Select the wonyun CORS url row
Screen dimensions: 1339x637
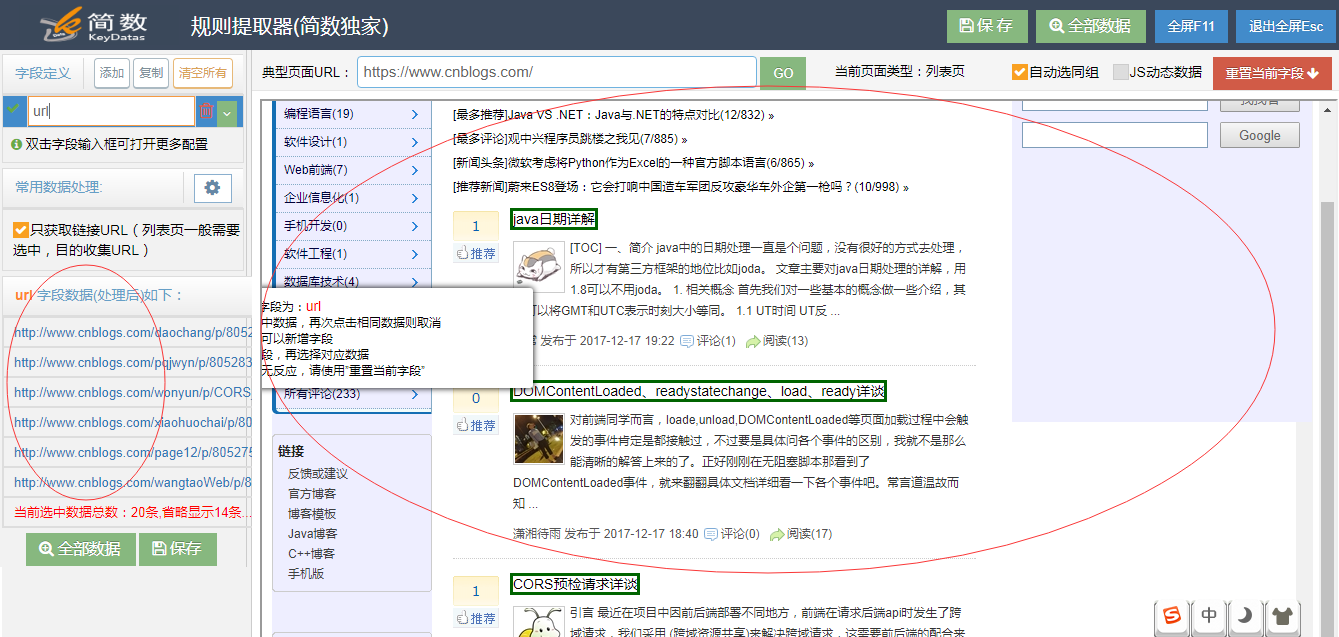[127, 392]
